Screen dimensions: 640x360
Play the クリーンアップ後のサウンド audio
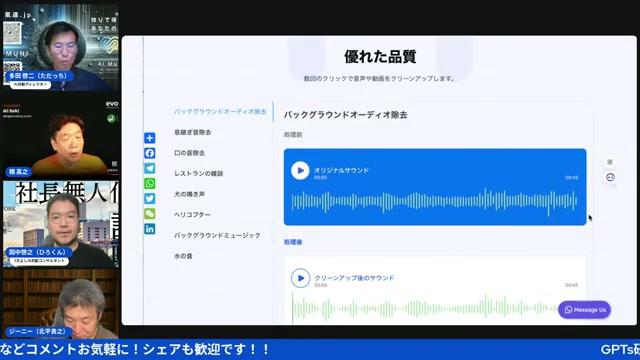point(300,278)
